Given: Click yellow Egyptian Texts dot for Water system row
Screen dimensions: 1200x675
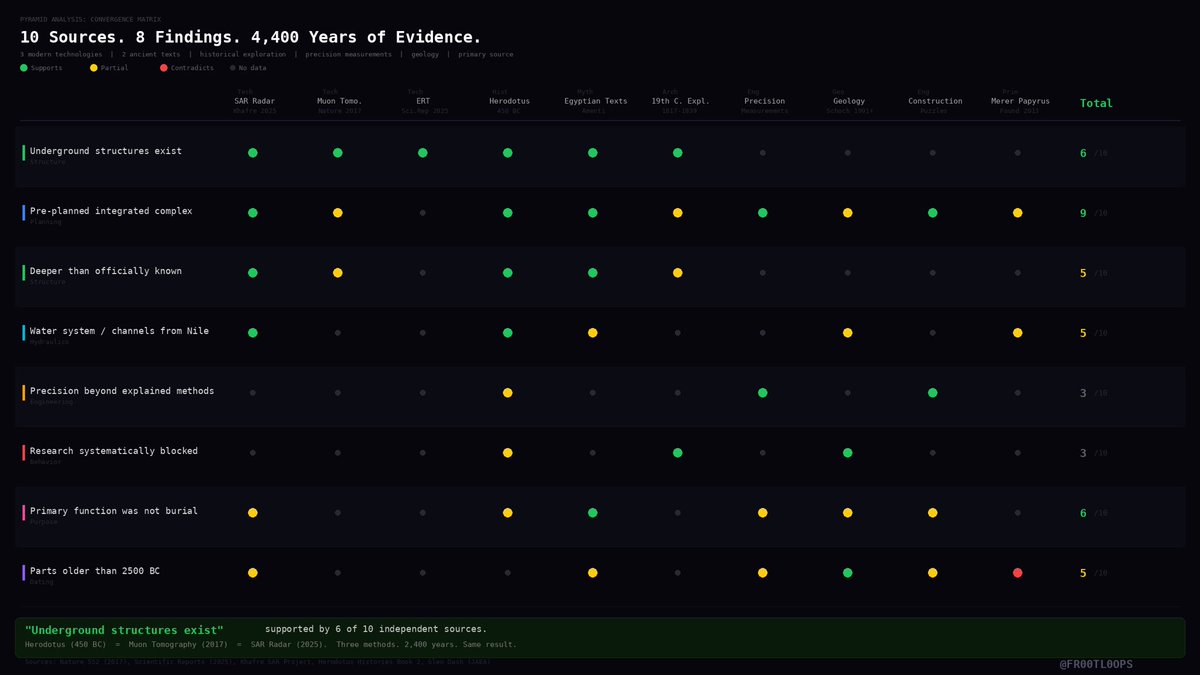Looking at the screenshot, I should coord(593,333).
